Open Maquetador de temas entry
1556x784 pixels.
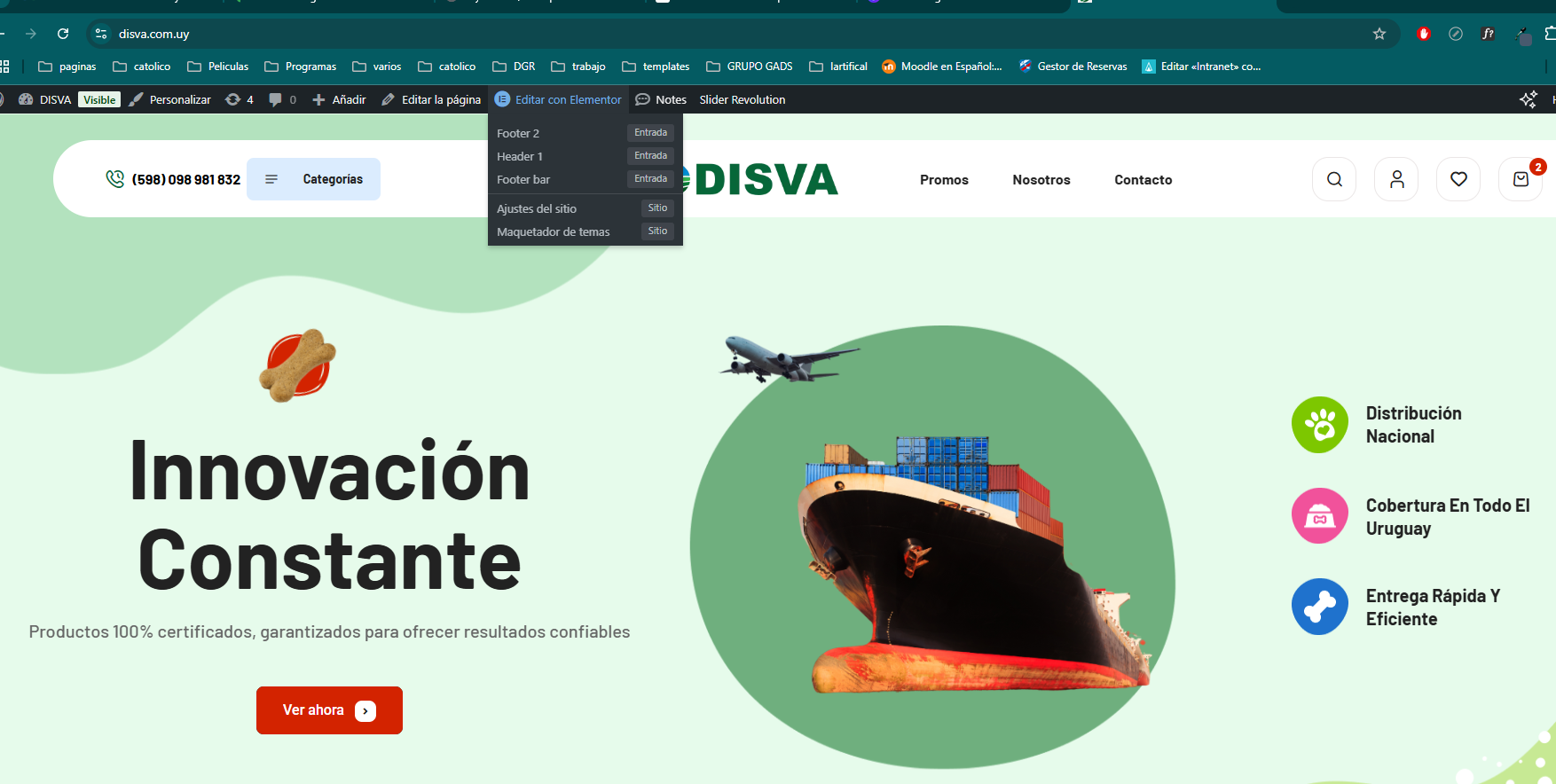coord(585,231)
